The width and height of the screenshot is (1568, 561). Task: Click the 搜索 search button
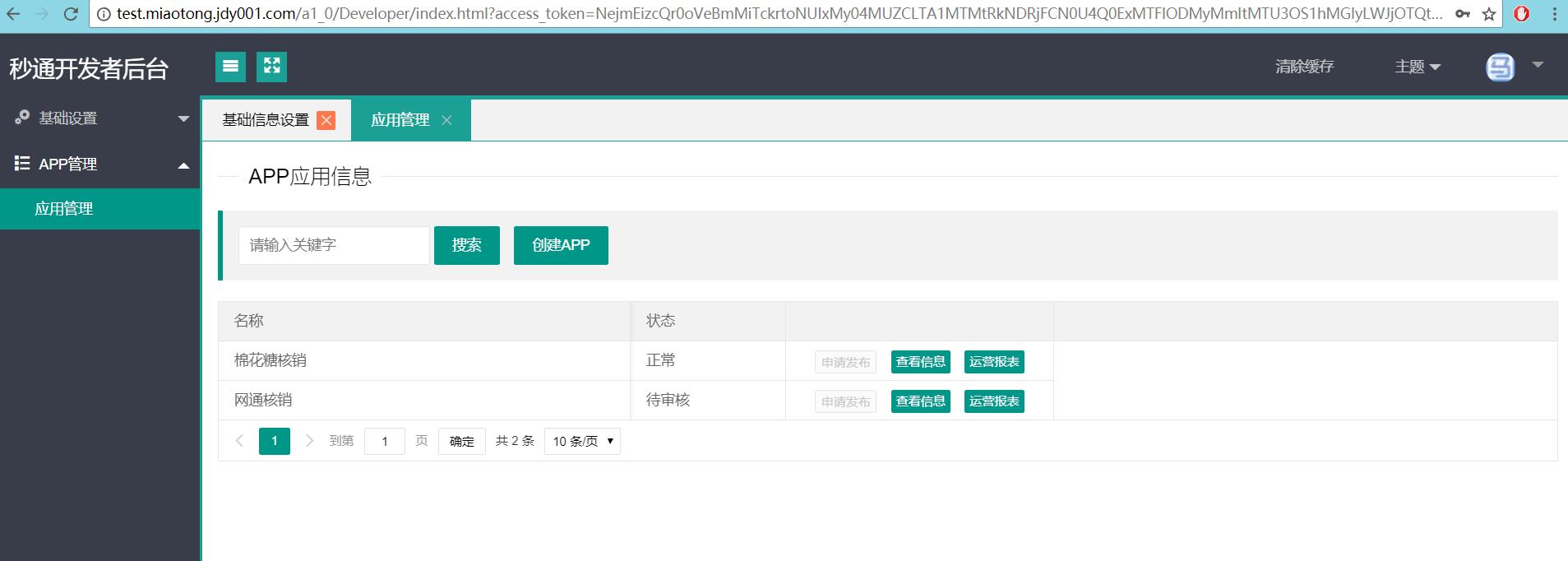click(466, 245)
